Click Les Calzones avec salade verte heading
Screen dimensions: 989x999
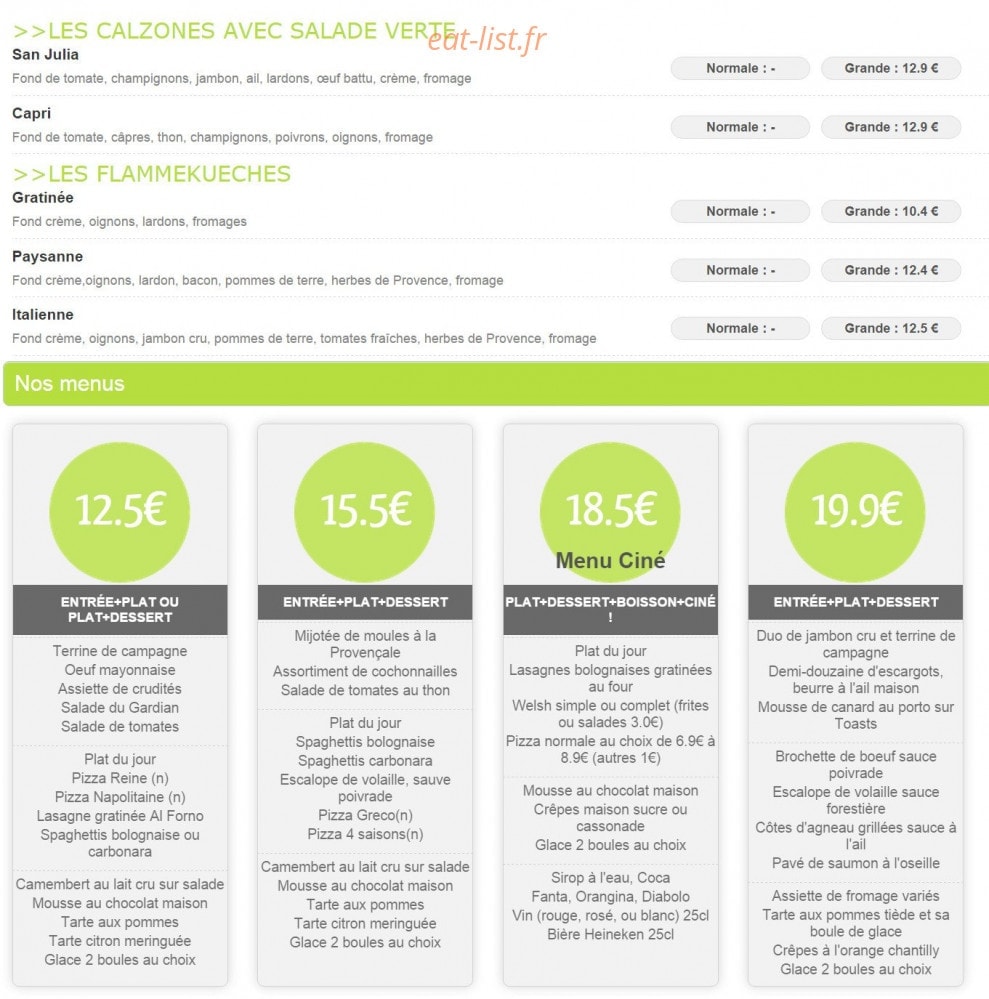(x=235, y=31)
